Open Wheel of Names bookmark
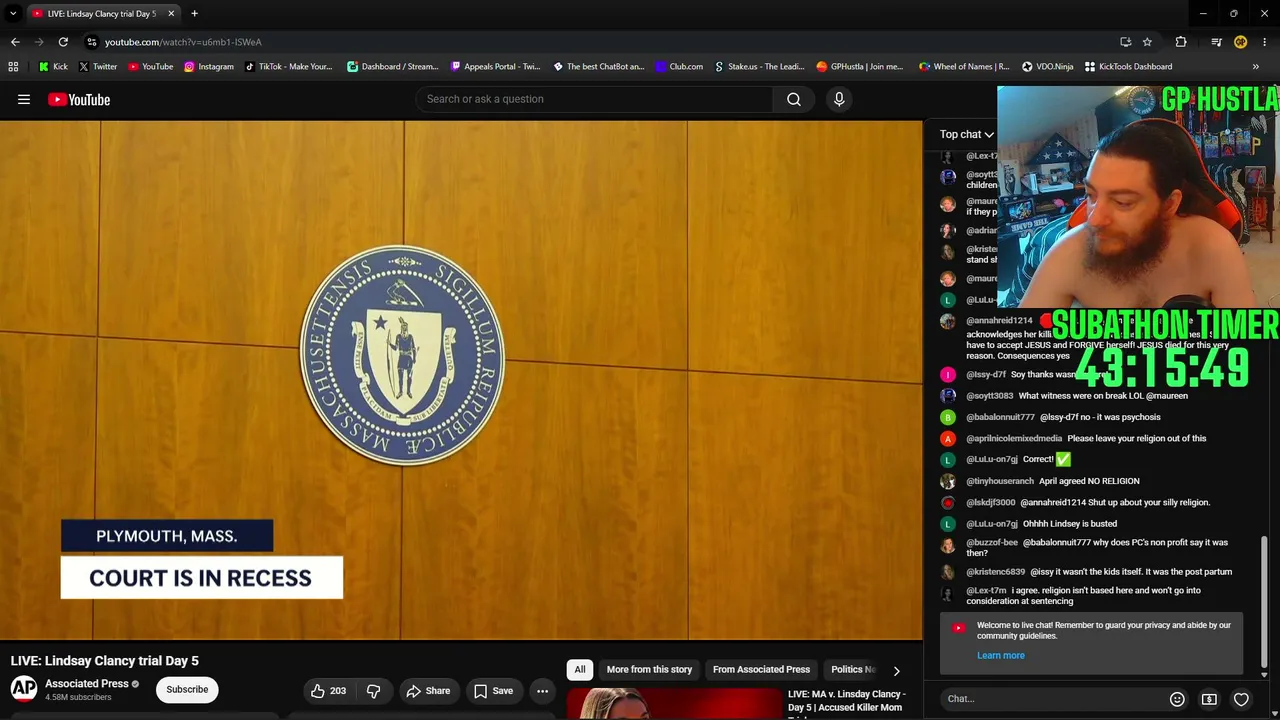 [964, 67]
